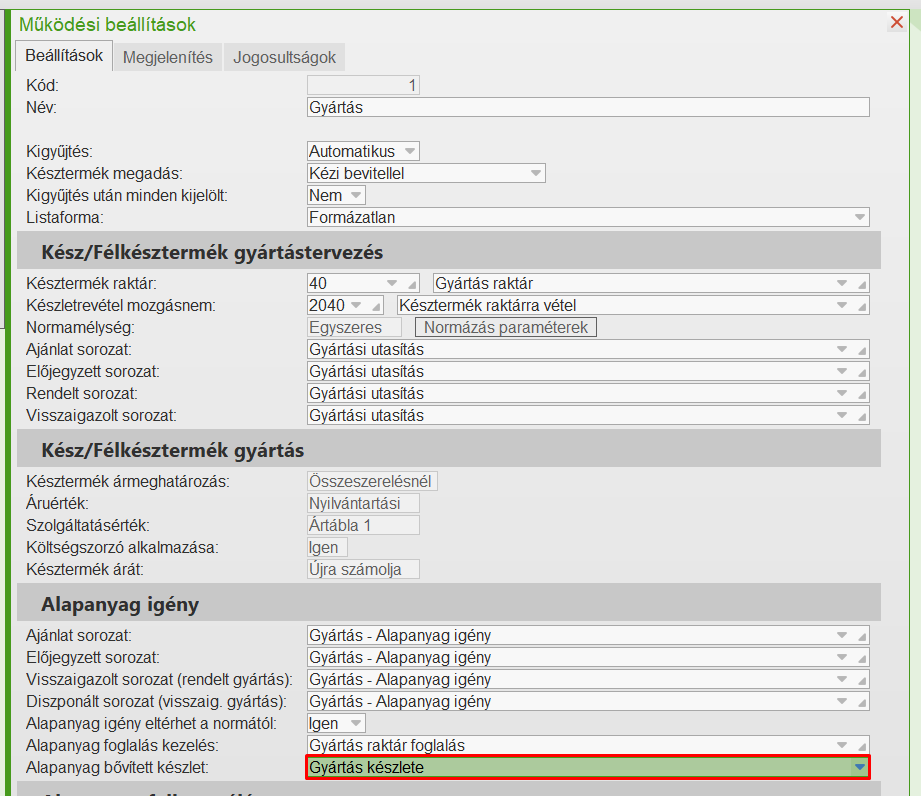Viewport: 921px width, 796px height.
Task: Open the Késztermék raktárra vétel dropdown
Action: point(842,305)
